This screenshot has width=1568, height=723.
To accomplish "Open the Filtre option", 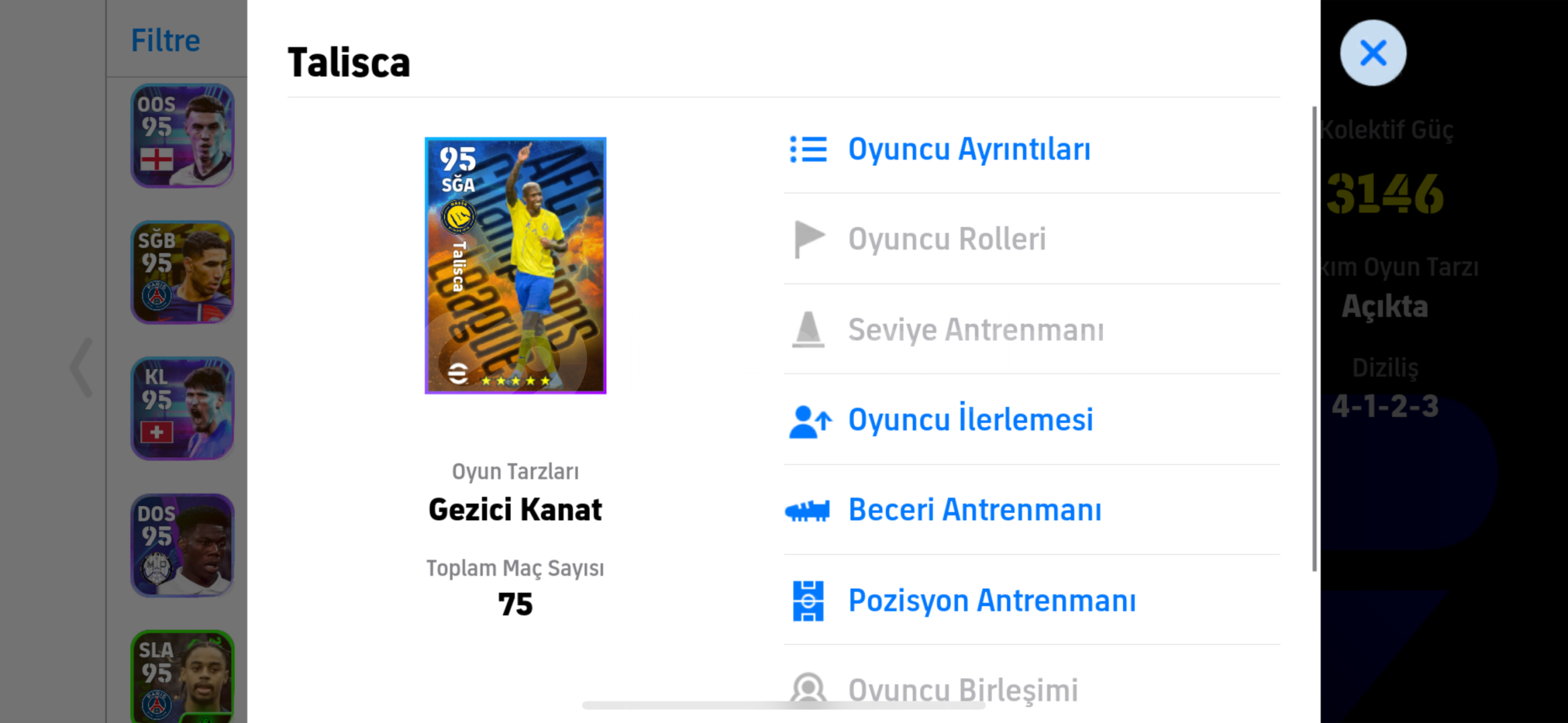I will [165, 41].
